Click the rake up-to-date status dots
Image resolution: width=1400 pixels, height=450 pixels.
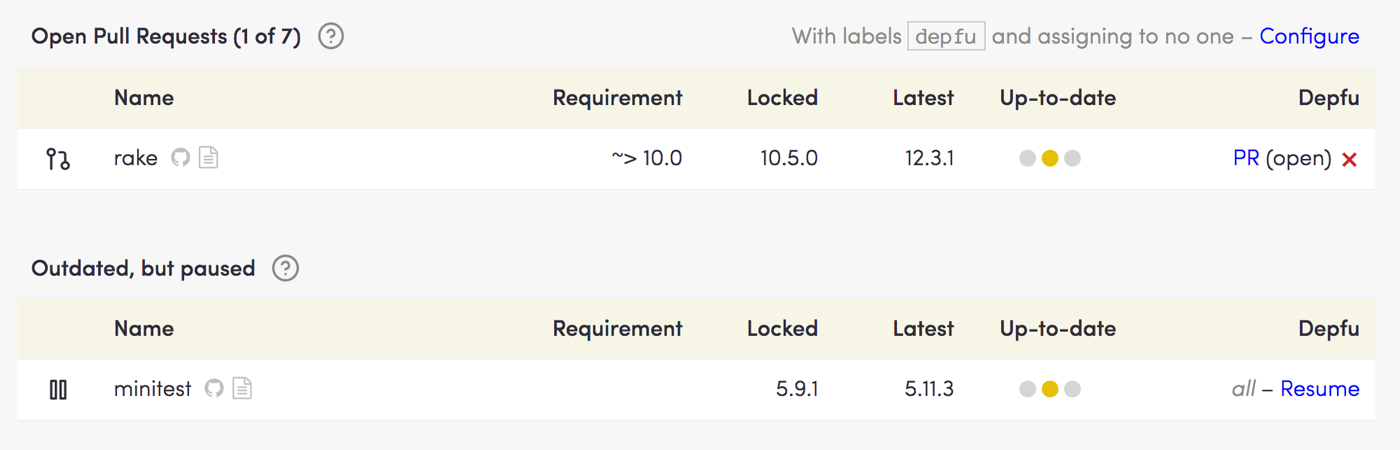(1050, 158)
